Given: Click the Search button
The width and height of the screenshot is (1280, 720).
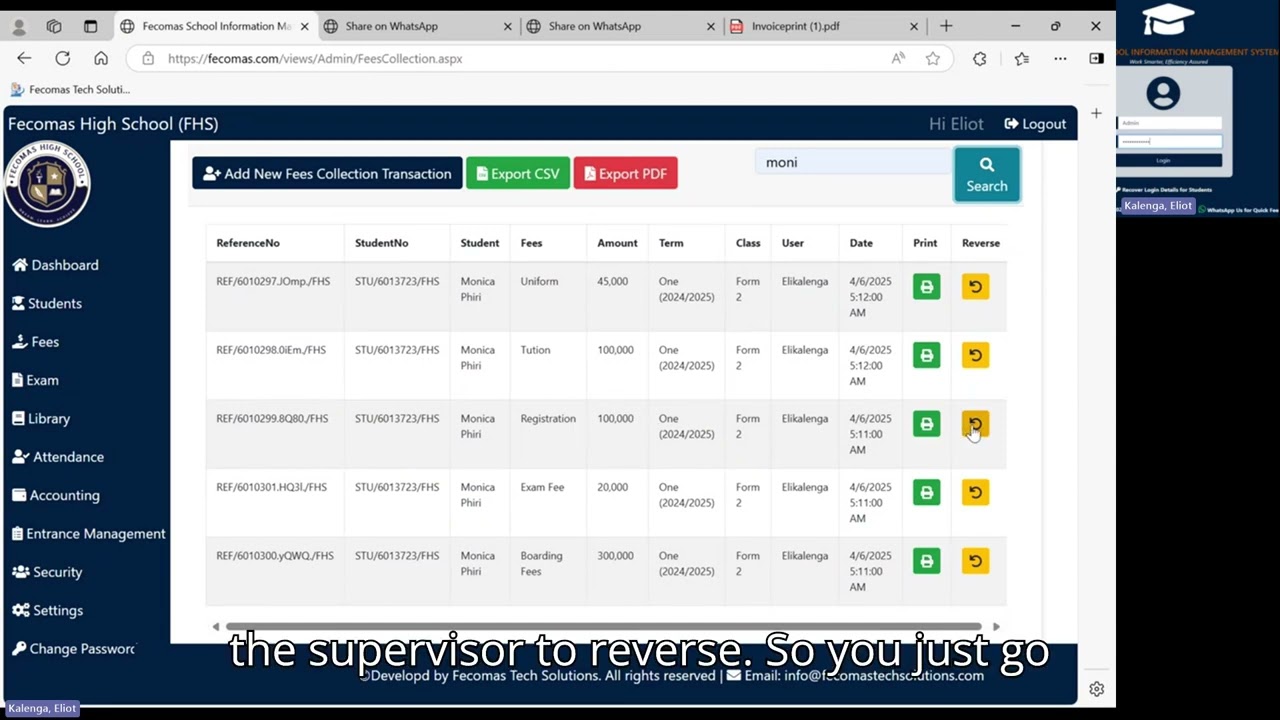Looking at the screenshot, I should tap(987, 175).
